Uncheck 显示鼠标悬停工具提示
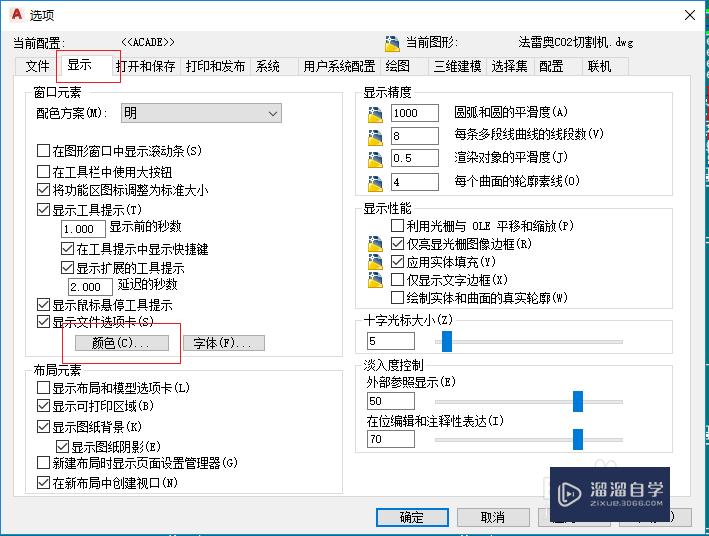 click(43, 304)
